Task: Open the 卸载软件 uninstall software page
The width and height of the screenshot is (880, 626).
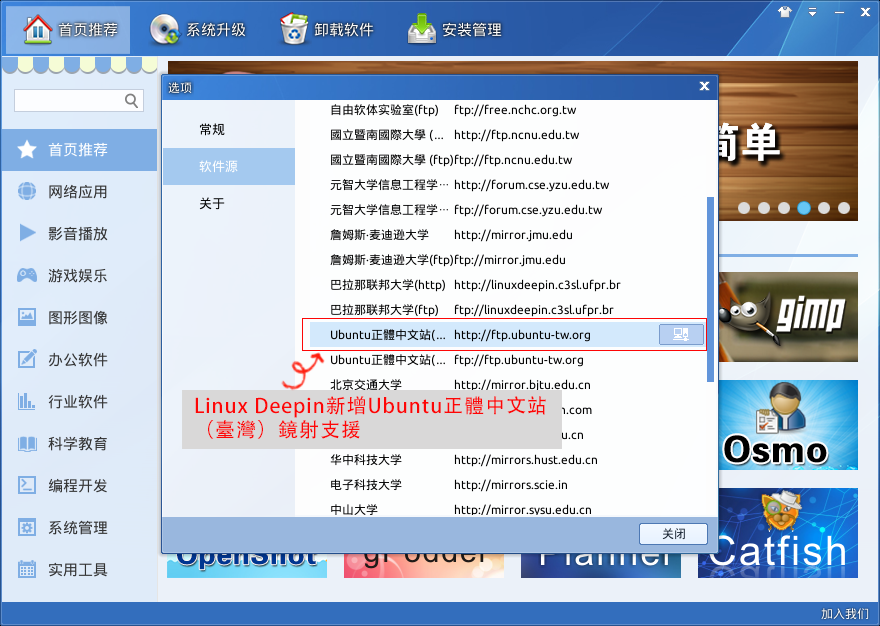Action: (327, 30)
